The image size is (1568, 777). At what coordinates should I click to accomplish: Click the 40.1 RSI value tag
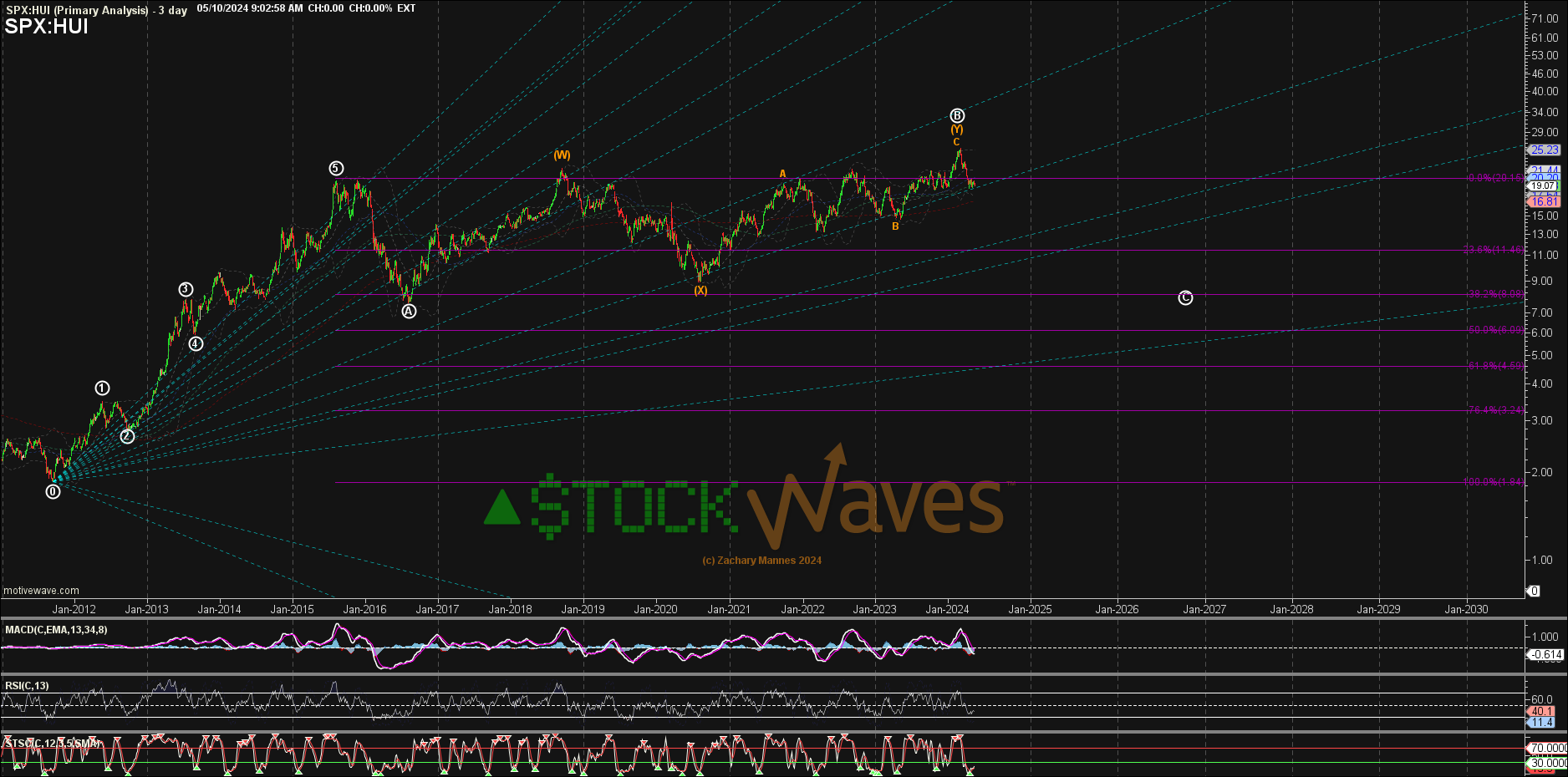tap(1541, 711)
